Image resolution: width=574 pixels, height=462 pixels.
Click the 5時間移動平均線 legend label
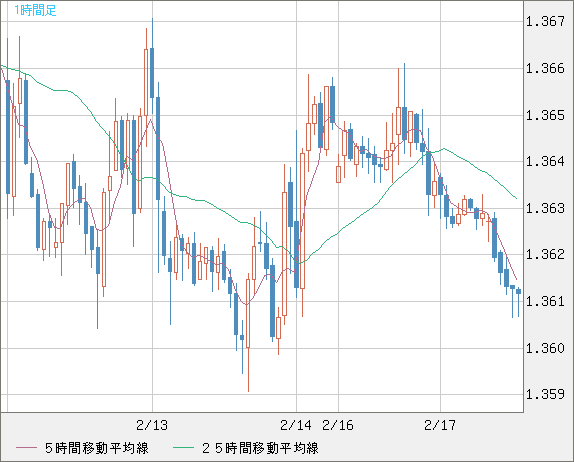[97, 448]
